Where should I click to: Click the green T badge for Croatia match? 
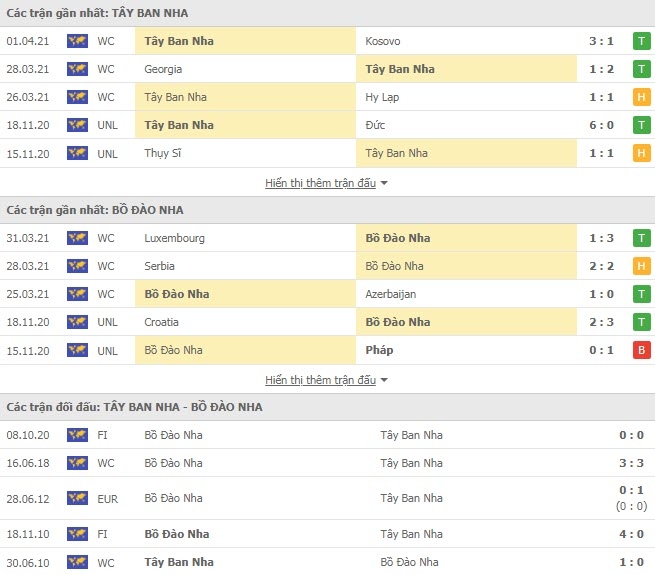coord(642,322)
